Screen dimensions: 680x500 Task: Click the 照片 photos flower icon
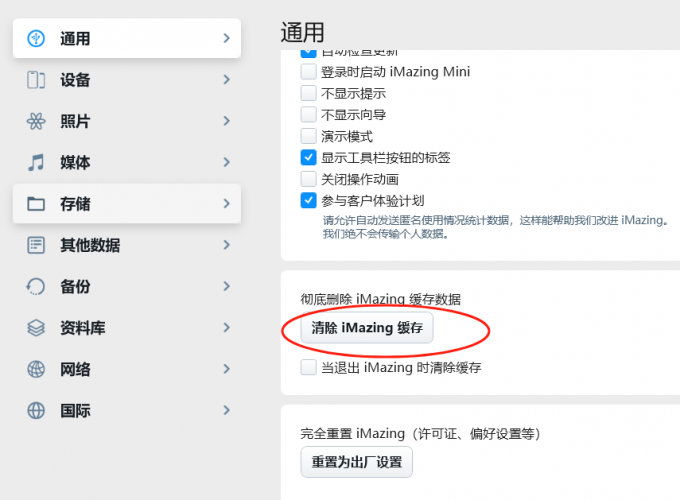click(x=36, y=121)
